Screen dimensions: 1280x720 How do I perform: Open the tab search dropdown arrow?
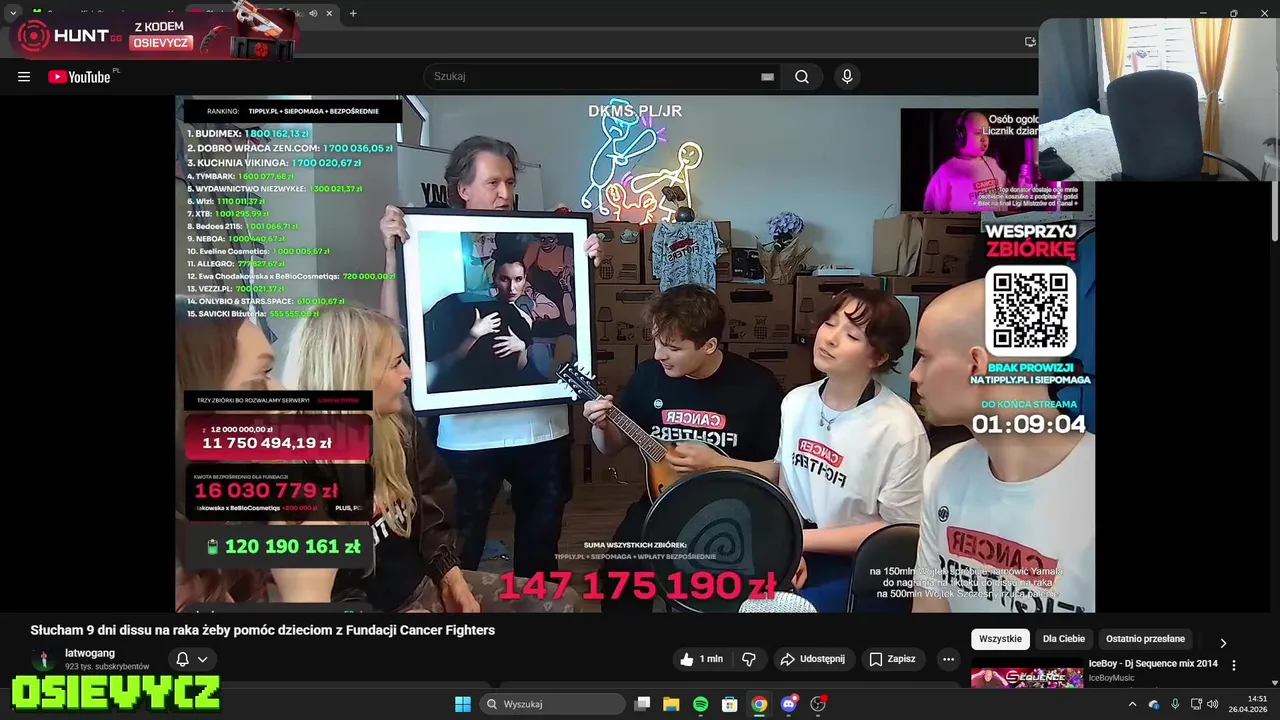(13, 13)
